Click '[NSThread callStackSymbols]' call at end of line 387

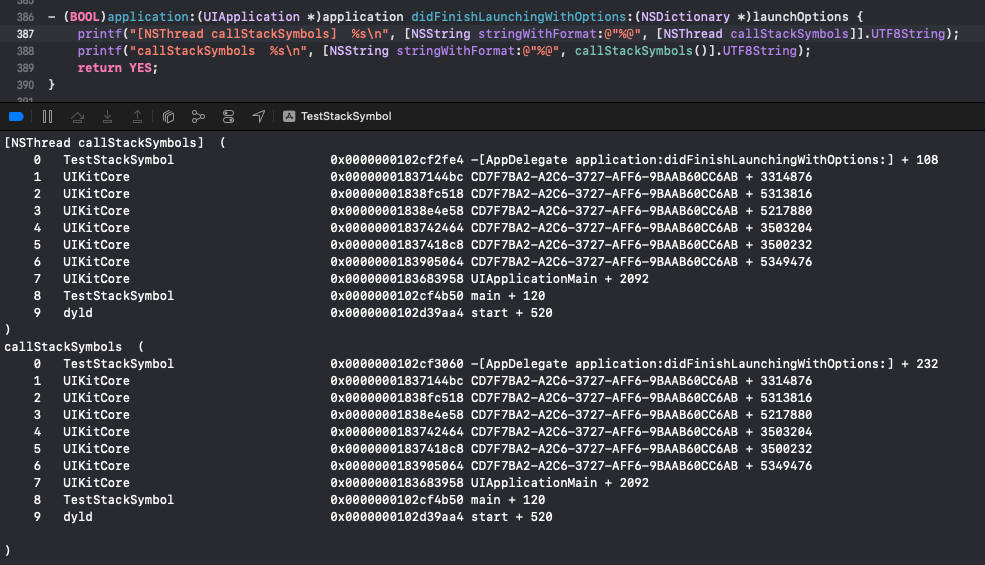pos(756,34)
